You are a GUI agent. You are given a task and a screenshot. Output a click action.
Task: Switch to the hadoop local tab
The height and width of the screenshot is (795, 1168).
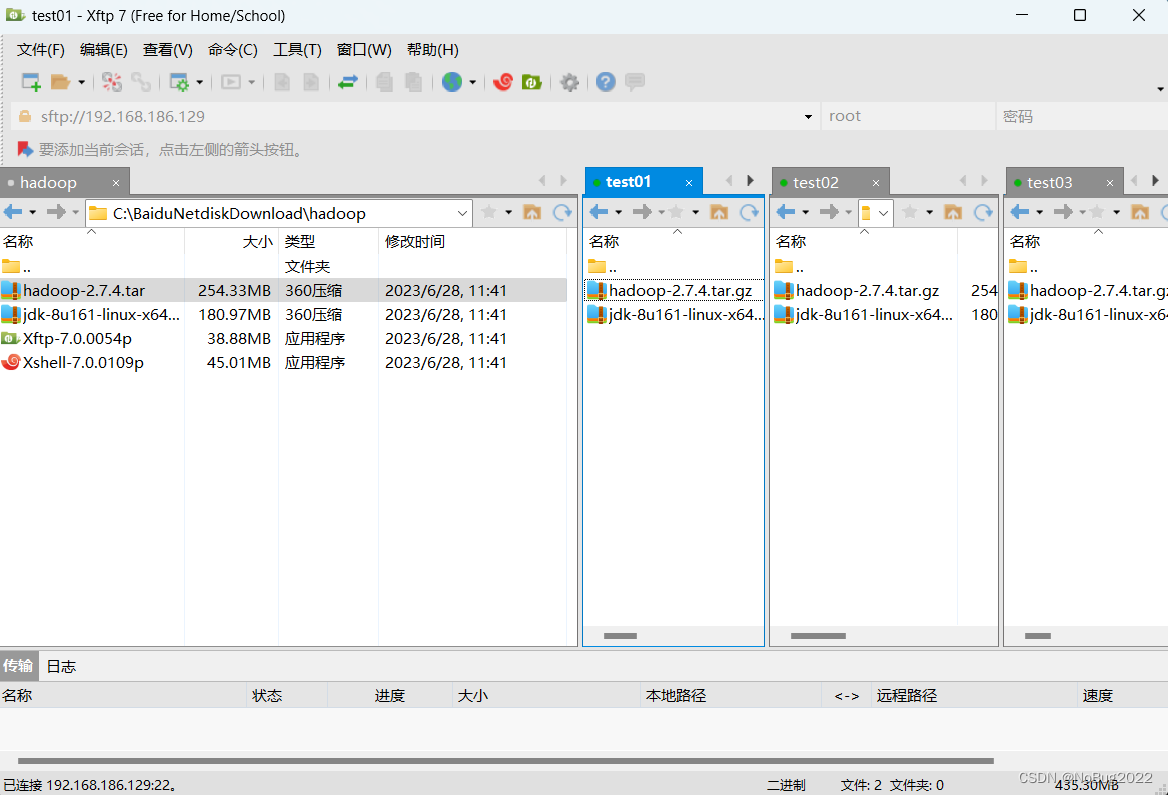(x=48, y=183)
